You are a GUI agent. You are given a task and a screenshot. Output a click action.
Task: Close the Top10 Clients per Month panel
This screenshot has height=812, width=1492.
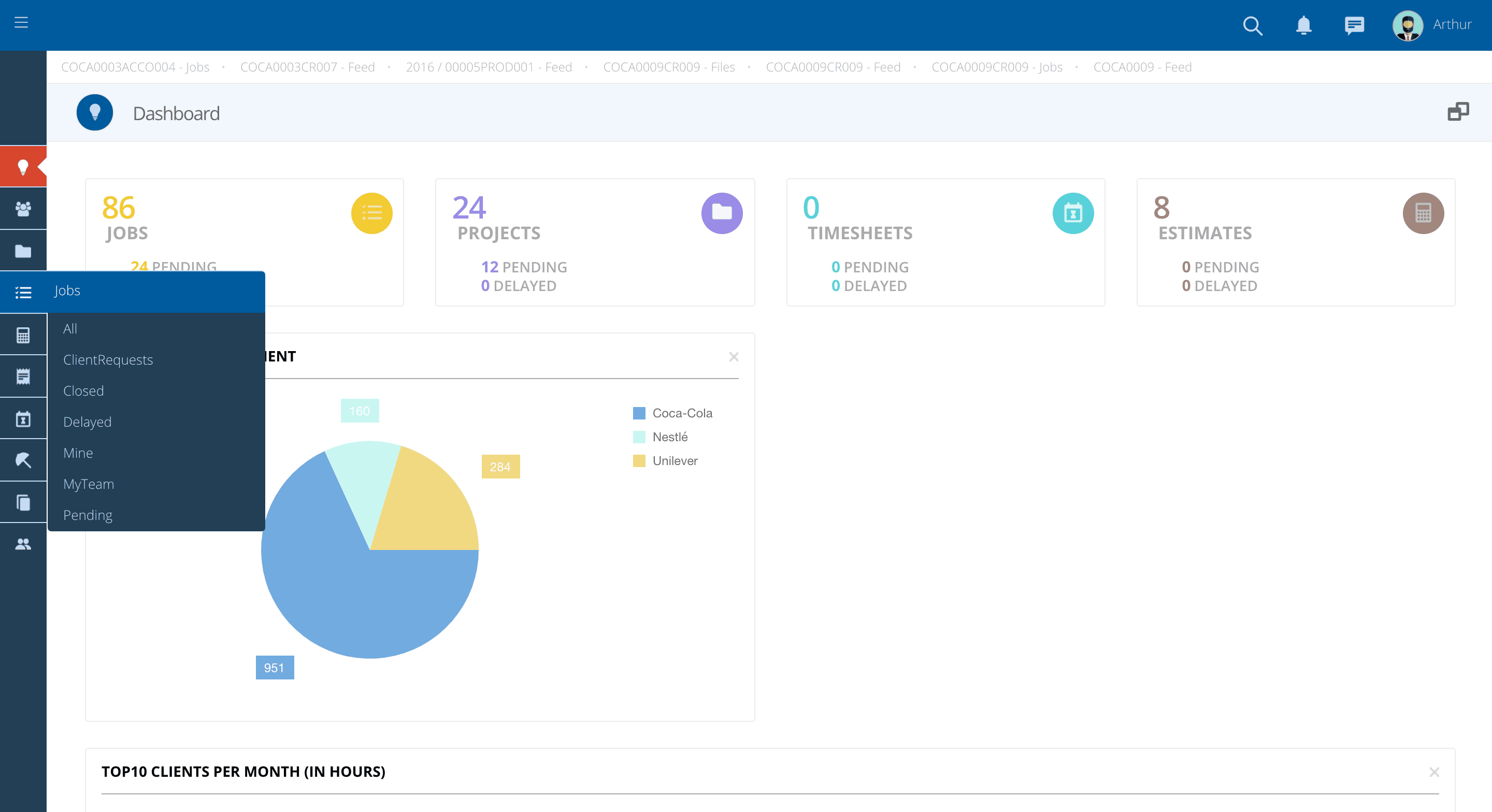[x=1433, y=772]
